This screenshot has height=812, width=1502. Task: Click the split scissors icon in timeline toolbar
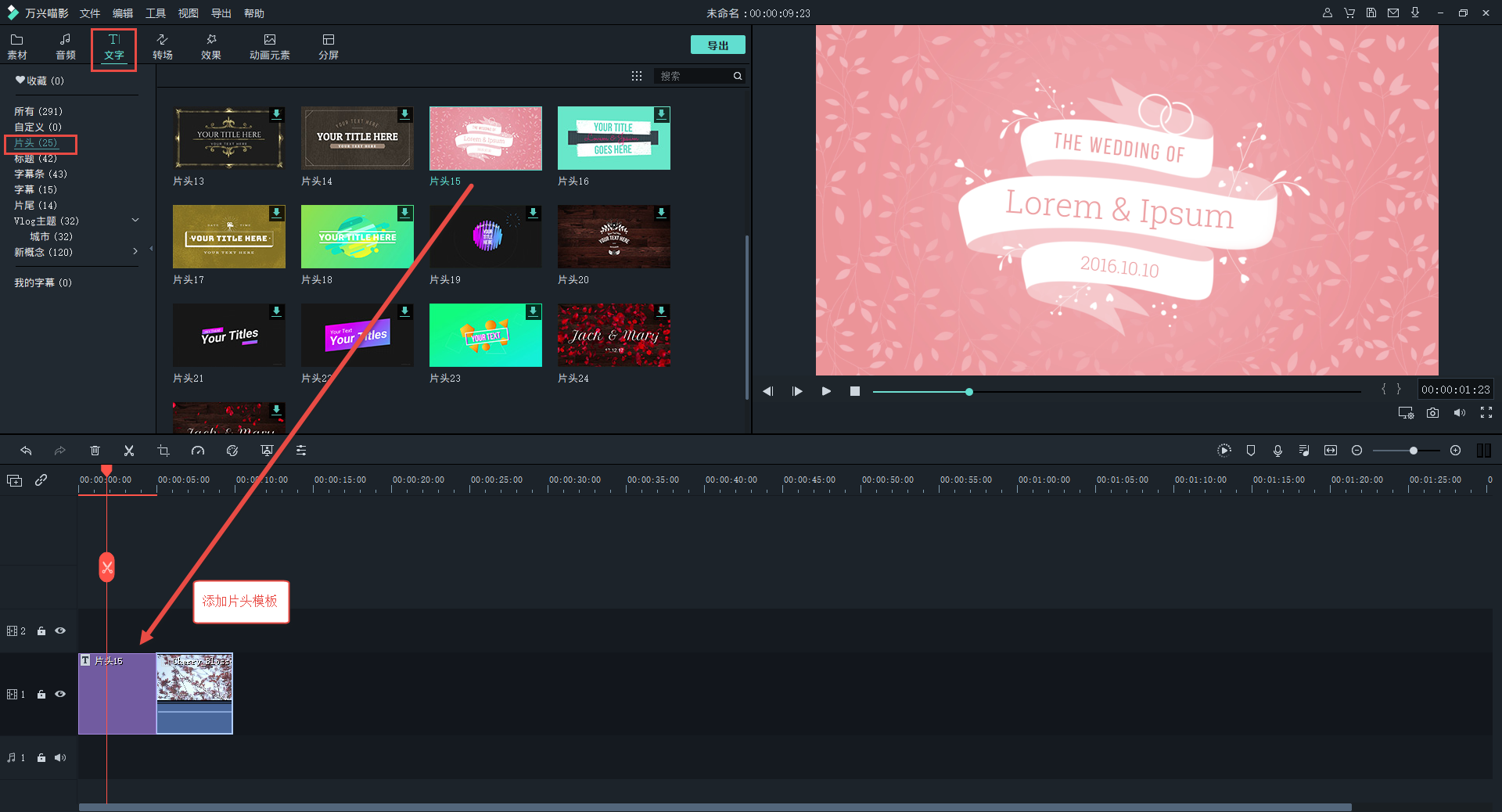(x=129, y=451)
